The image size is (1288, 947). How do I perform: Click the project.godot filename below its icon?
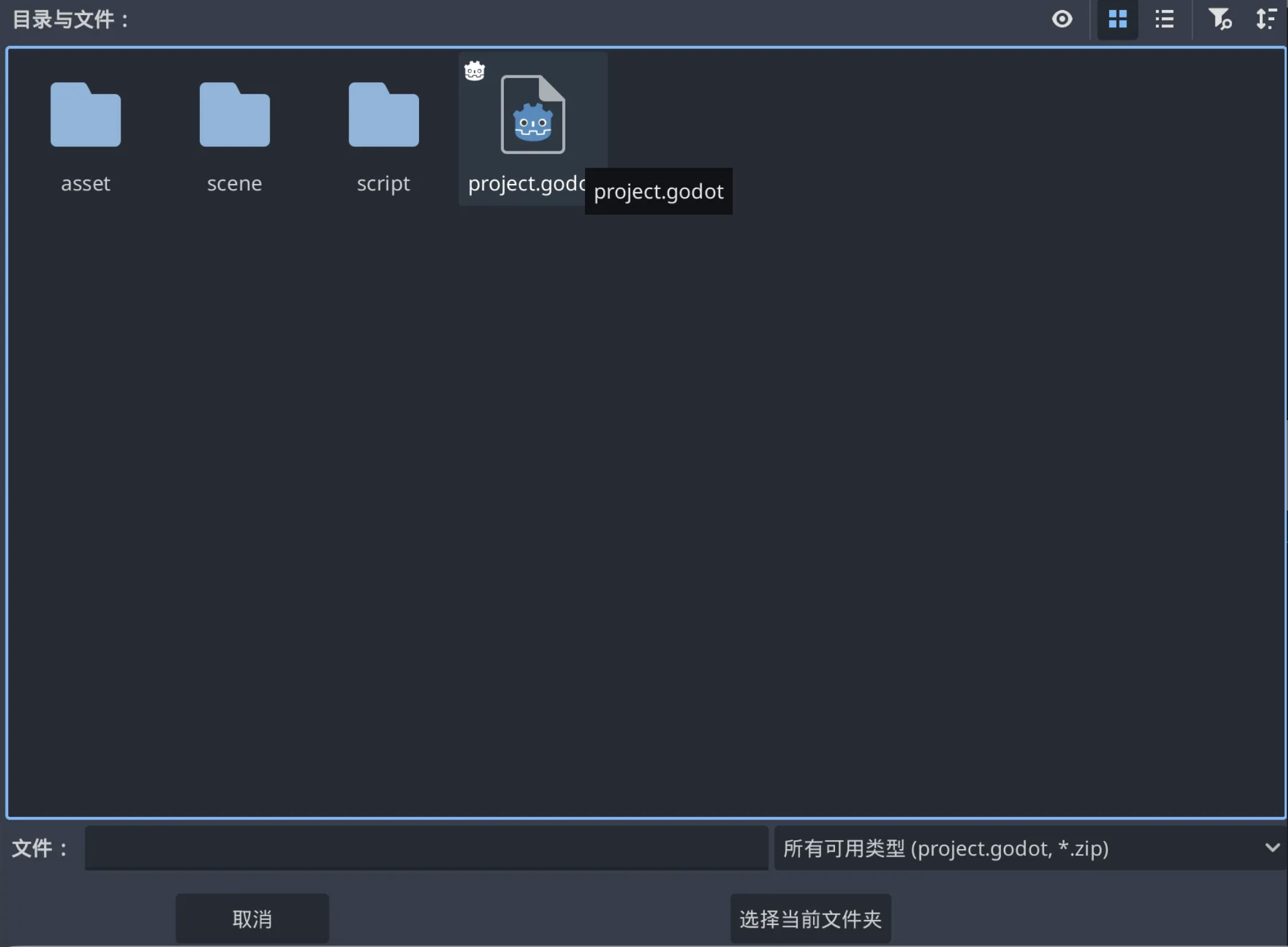(x=525, y=184)
